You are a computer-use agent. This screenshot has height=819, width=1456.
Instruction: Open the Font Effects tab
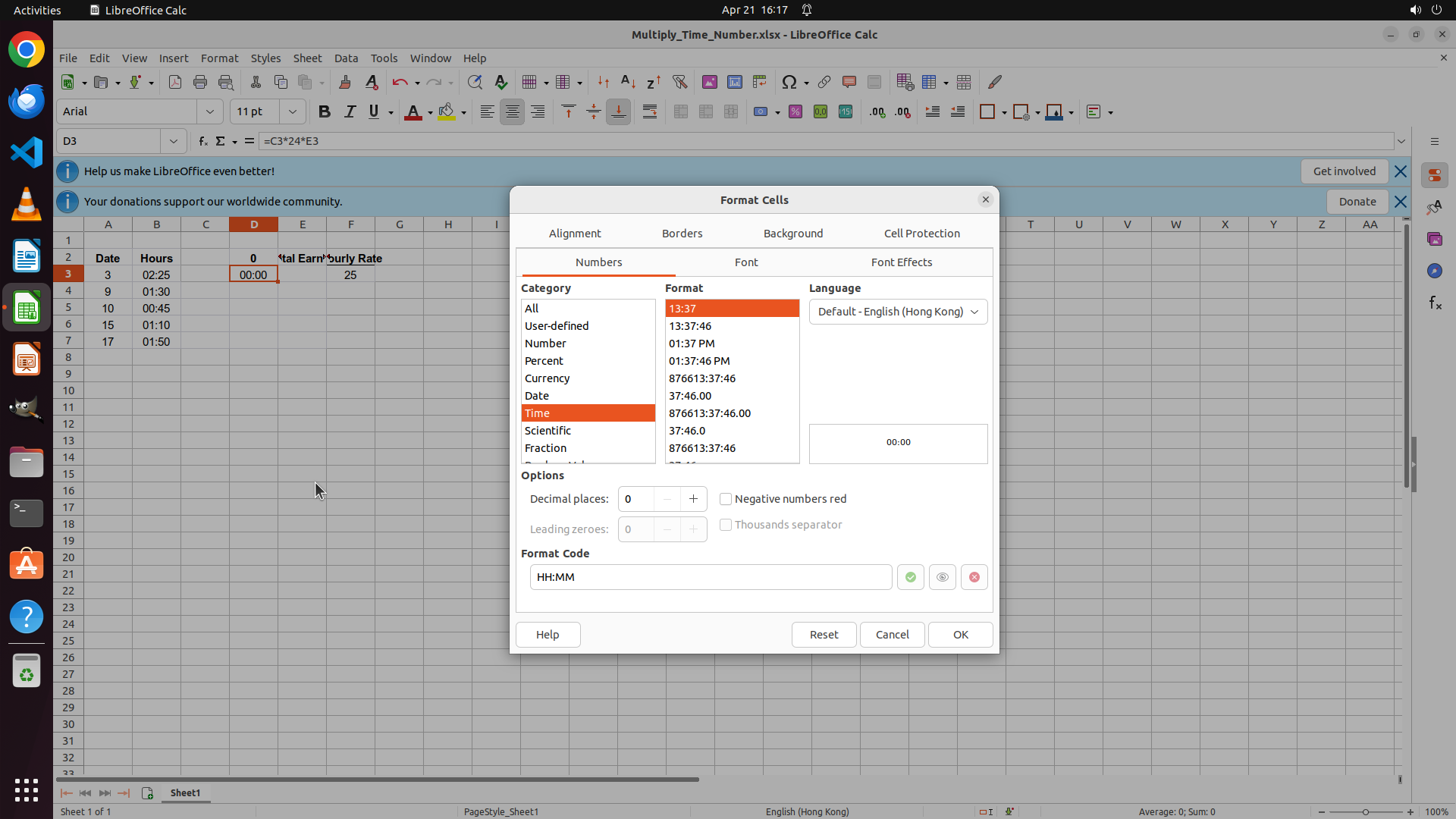[x=901, y=262]
